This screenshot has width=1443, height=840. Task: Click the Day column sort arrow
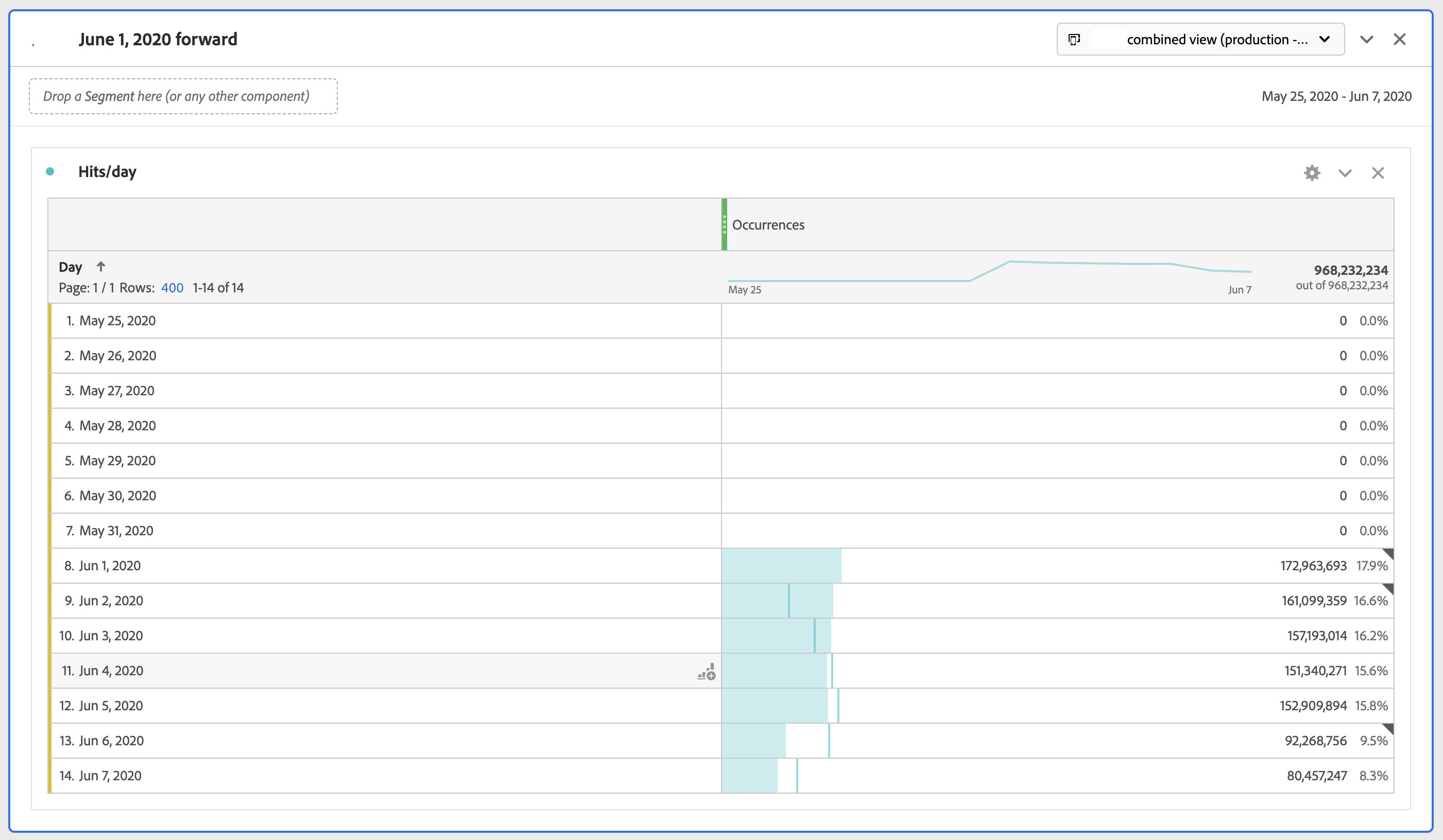click(x=101, y=267)
